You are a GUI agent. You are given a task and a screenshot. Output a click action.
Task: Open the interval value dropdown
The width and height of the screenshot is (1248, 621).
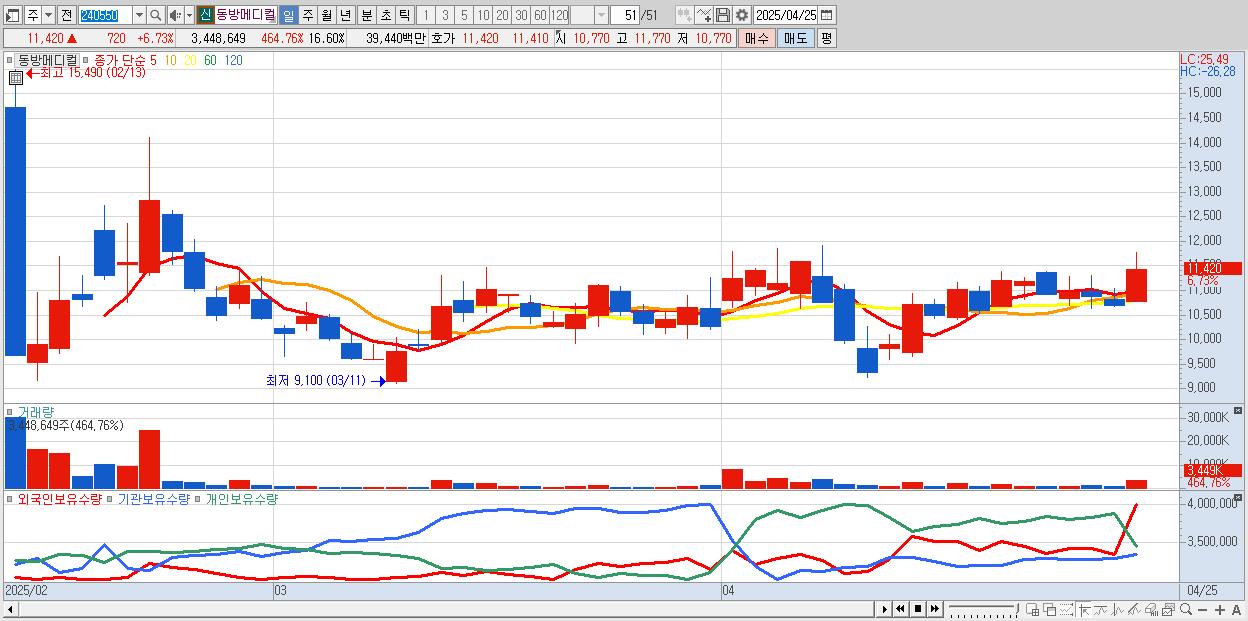(x=601, y=15)
